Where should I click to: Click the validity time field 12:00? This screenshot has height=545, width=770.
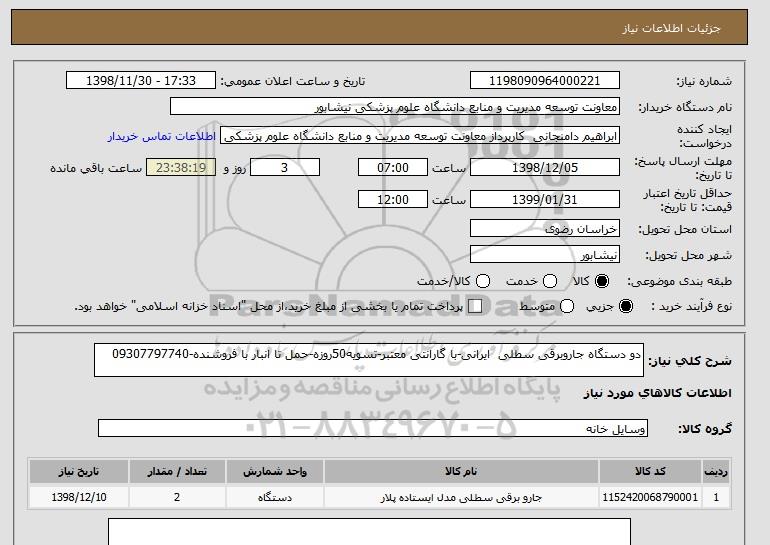(393, 199)
